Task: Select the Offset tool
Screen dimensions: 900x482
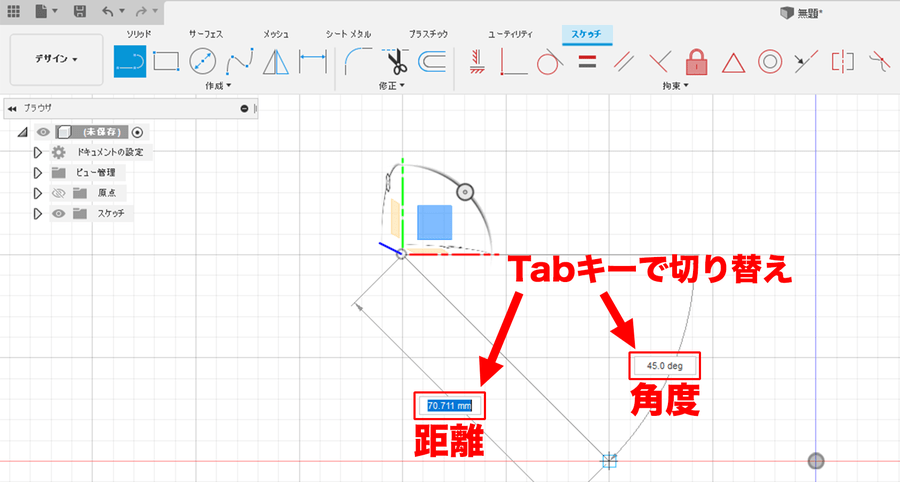Action: pyautogui.click(x=432, y=61)
